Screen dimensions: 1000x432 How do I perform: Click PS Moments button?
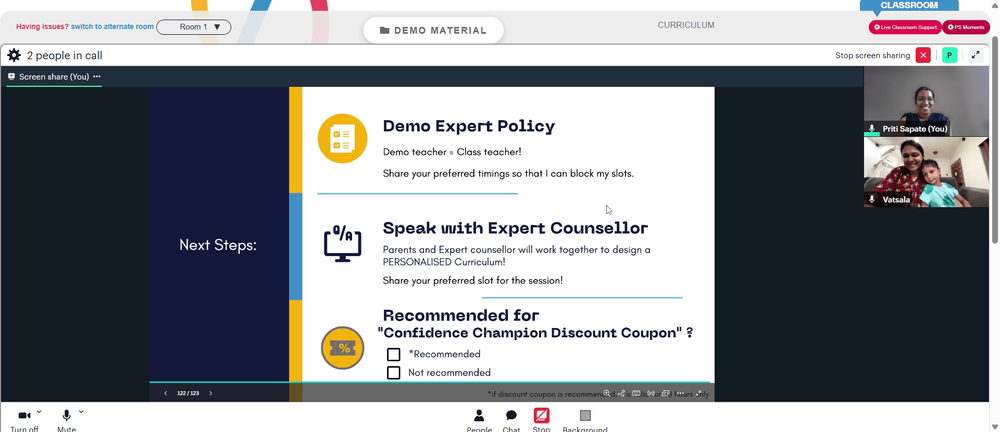click(x=966, y=27)
